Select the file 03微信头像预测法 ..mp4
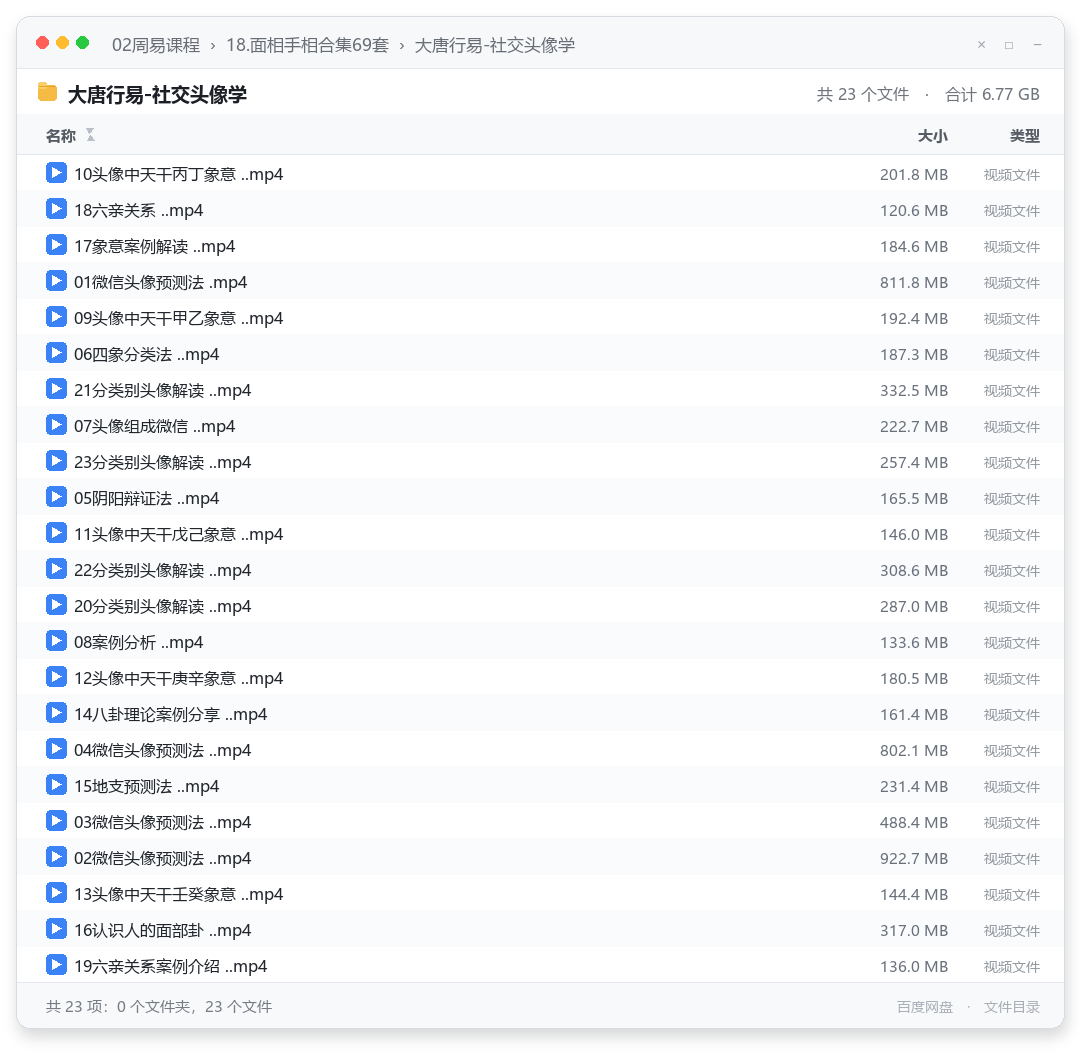The height and width of the screenshot is (1052, 1080). pos(540,821)
